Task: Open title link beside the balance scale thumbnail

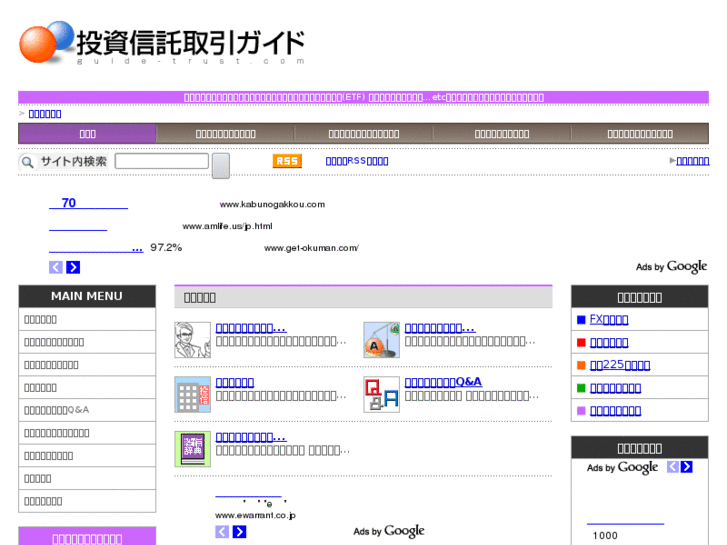Action: tap(440, 328)
